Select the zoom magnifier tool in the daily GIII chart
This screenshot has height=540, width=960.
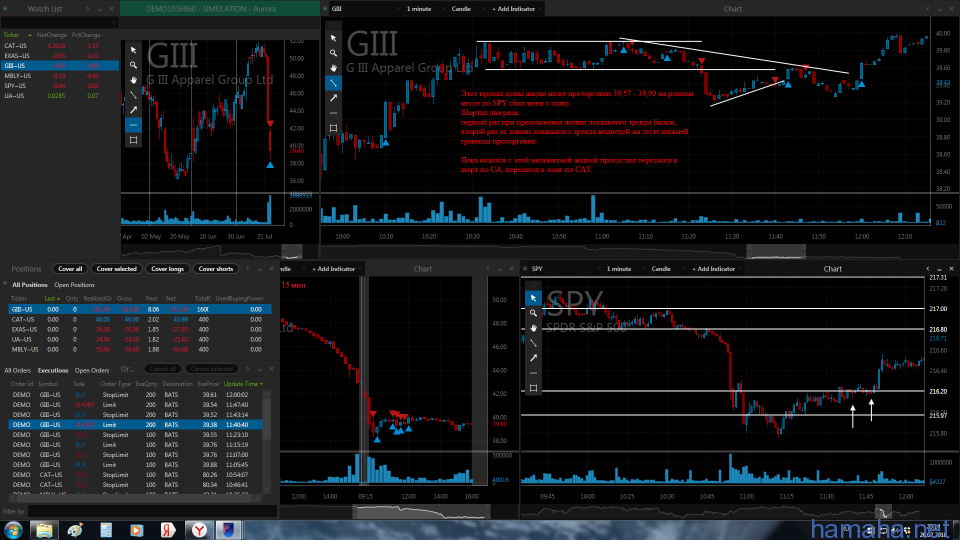click(x=133, y=65)
